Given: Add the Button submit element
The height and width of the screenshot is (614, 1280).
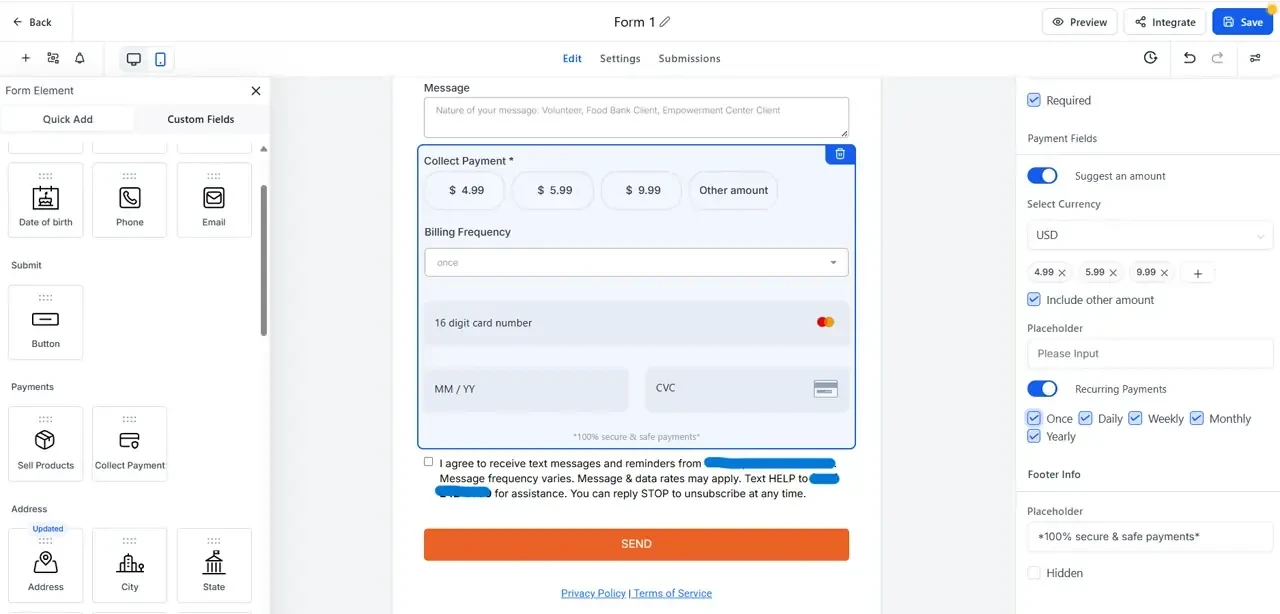Looking at the screenshot, I should pos(46,322).
